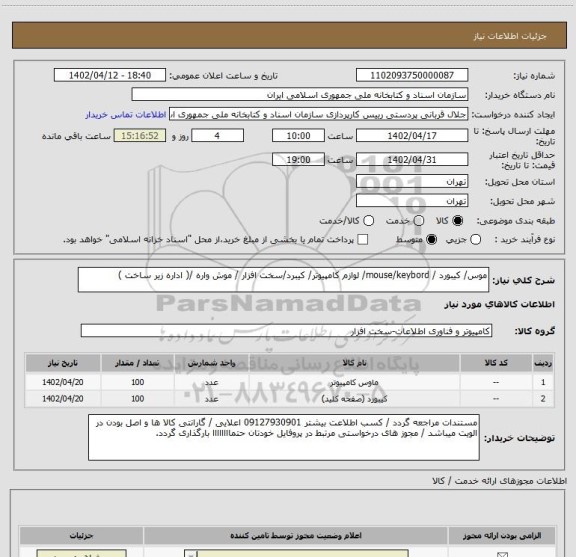This screenshot has width=576, height=557.
Task: Click date 1402/04/20 in the کیبورد row
Action: (63, 399)
